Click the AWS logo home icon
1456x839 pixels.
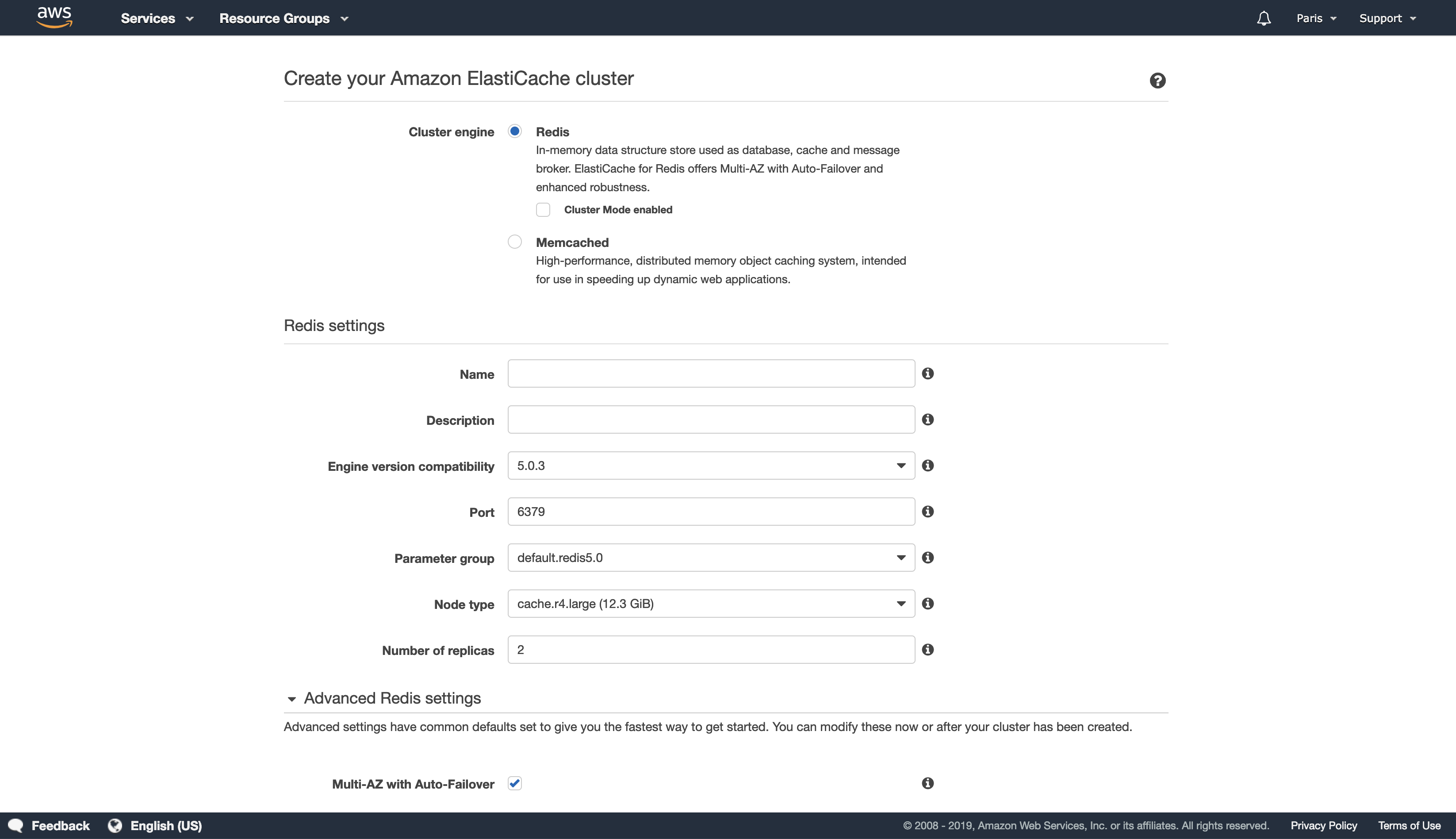pyautogui.click(x=54, y=17)
